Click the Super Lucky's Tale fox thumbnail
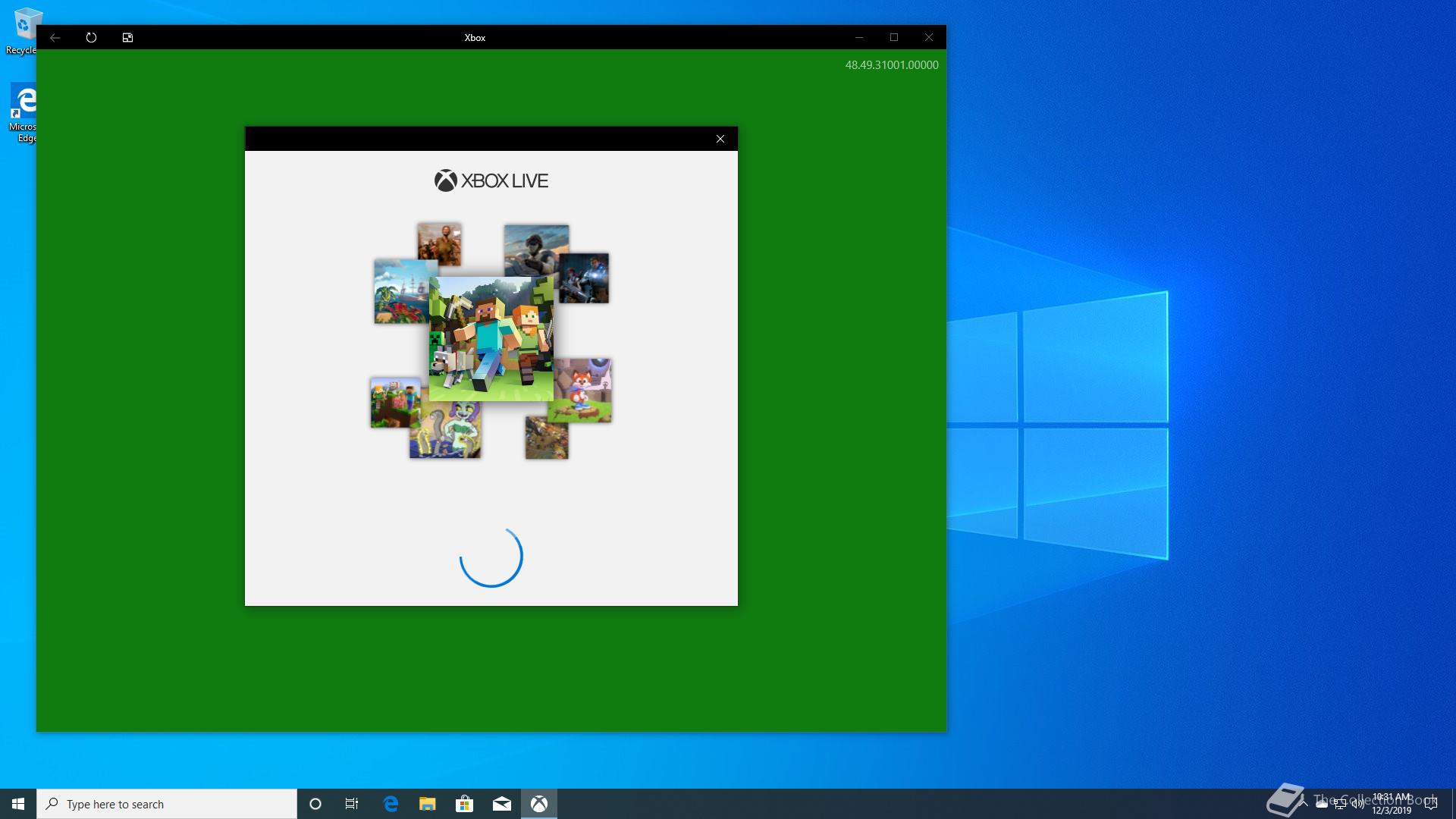The width and height of the screenshot is (1456, 819). [582, 389]
